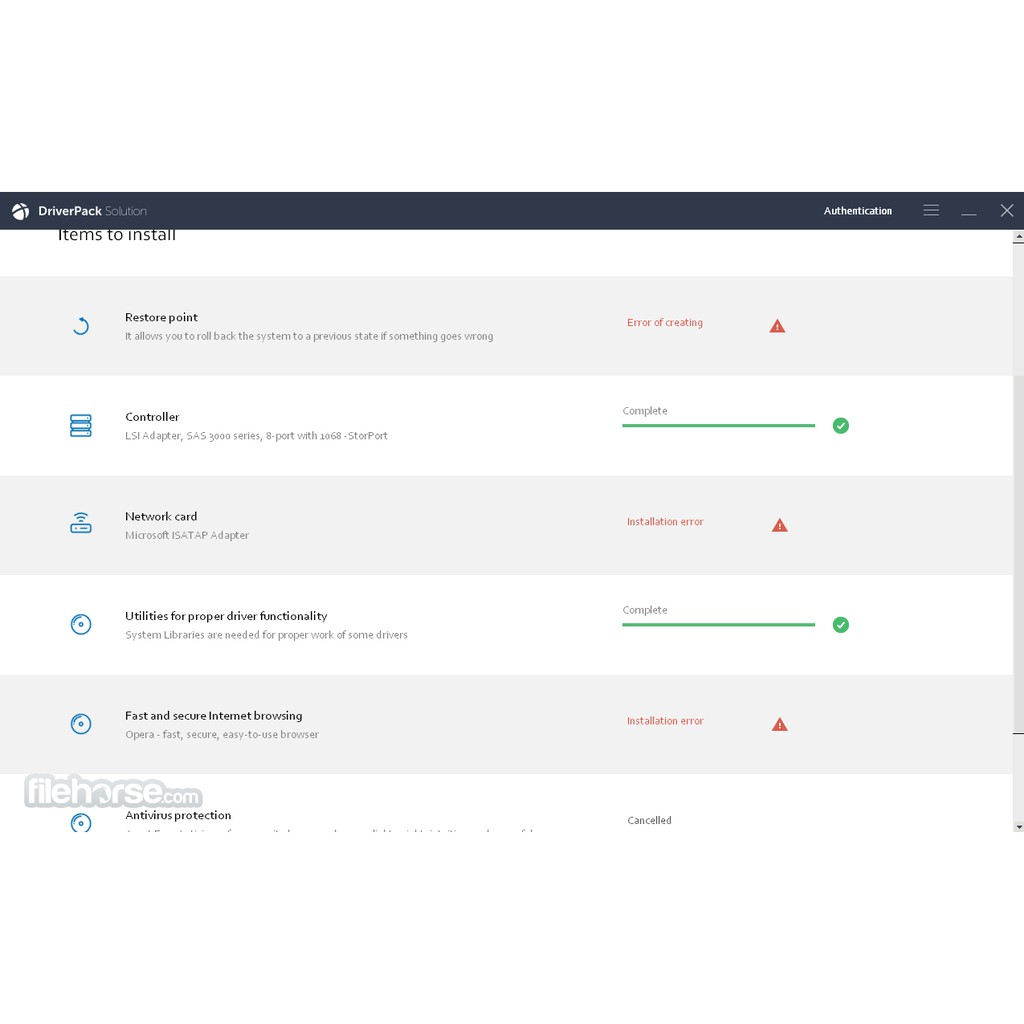This screenshot has height=1024, width=1024.
Task: Click the Restore point circular arrow icon
Action: [81, 326]
